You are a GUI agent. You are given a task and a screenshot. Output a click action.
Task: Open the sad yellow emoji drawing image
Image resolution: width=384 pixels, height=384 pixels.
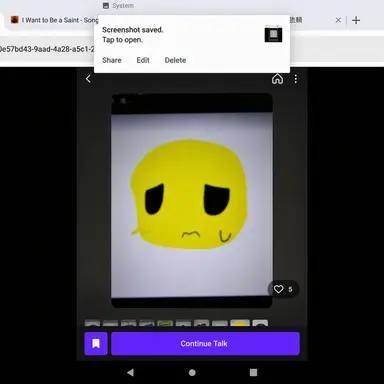[192, 201]
